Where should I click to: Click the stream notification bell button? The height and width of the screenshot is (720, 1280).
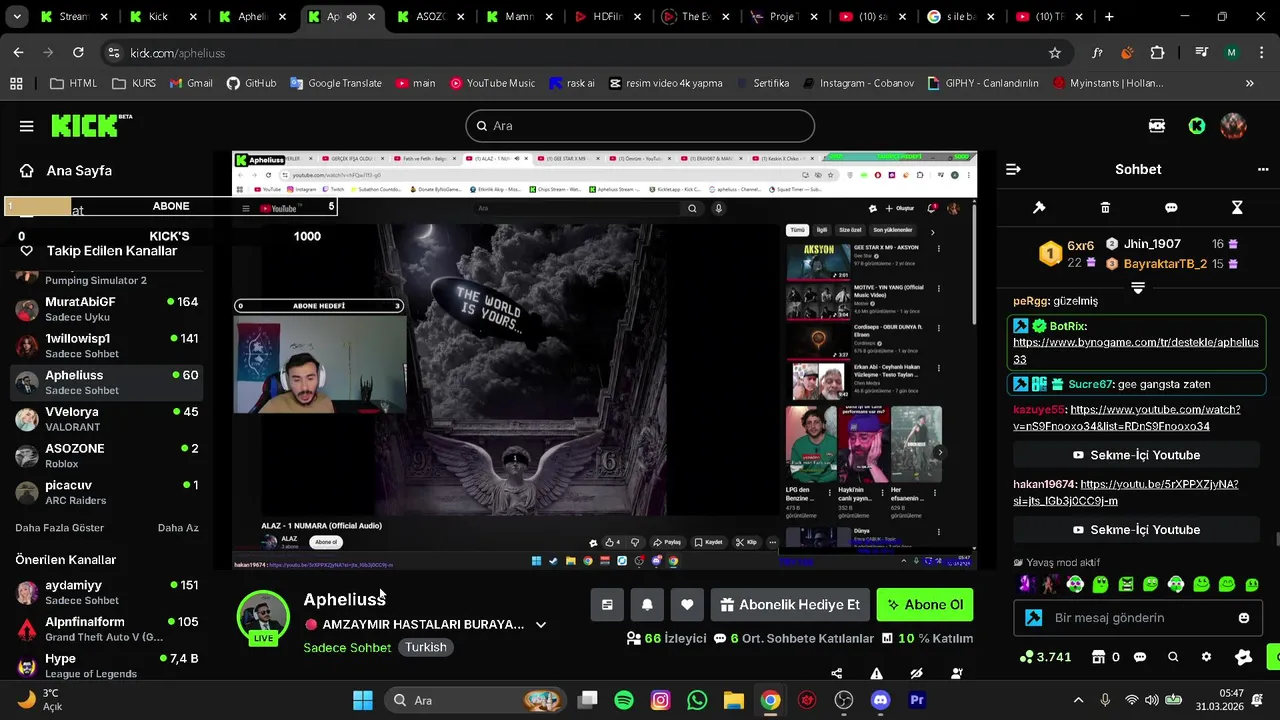647,605
